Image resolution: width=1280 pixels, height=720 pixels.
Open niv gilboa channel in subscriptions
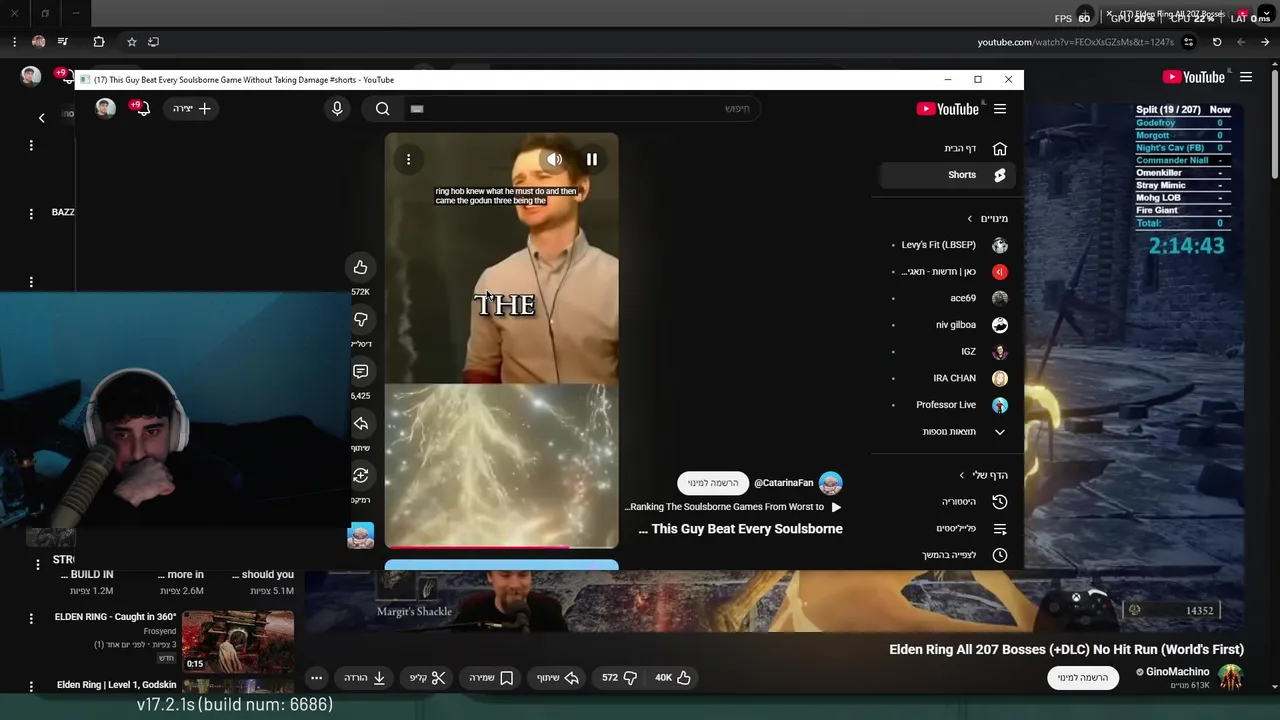coord(947,325)
